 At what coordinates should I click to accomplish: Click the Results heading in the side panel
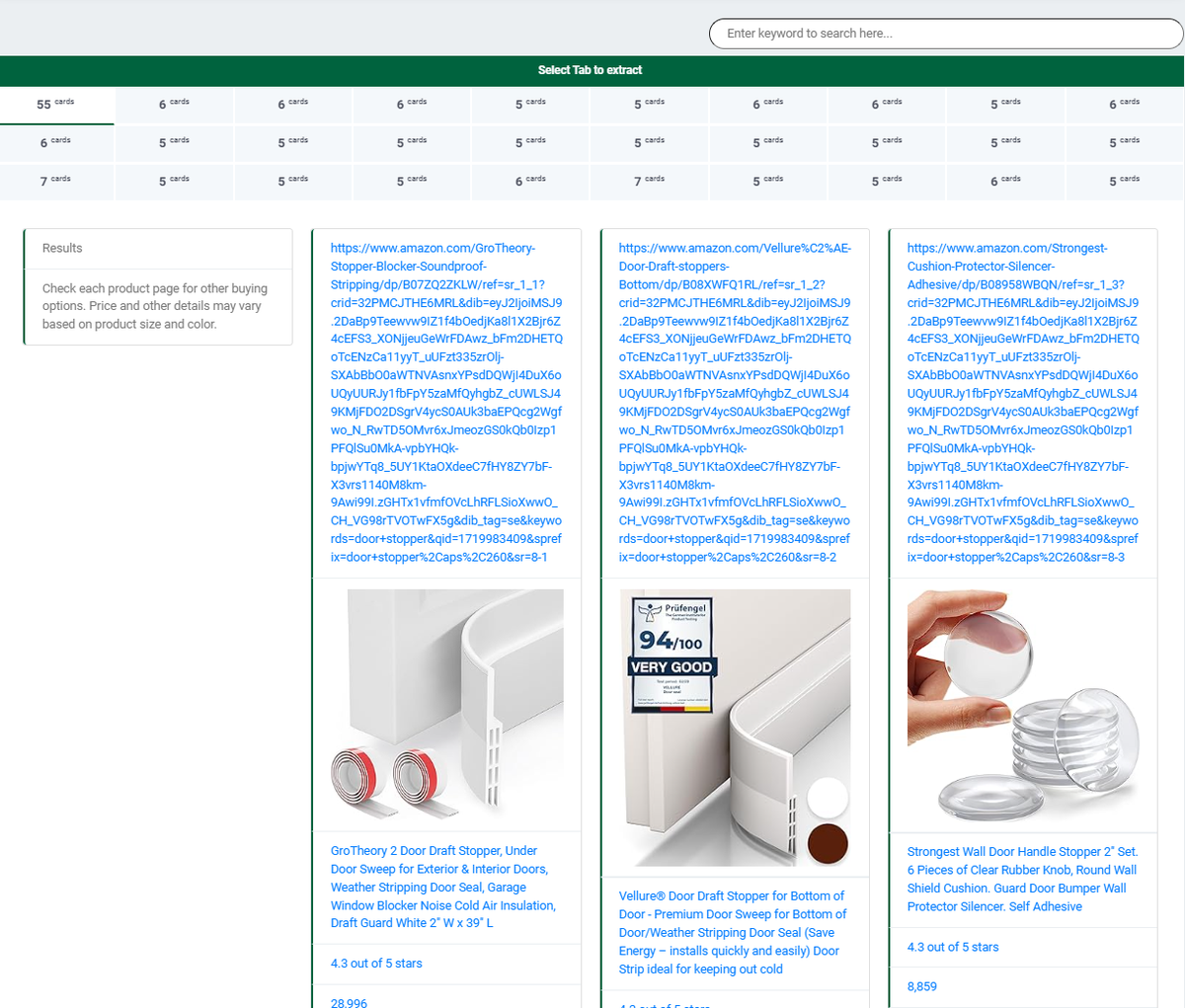point(62,248)
